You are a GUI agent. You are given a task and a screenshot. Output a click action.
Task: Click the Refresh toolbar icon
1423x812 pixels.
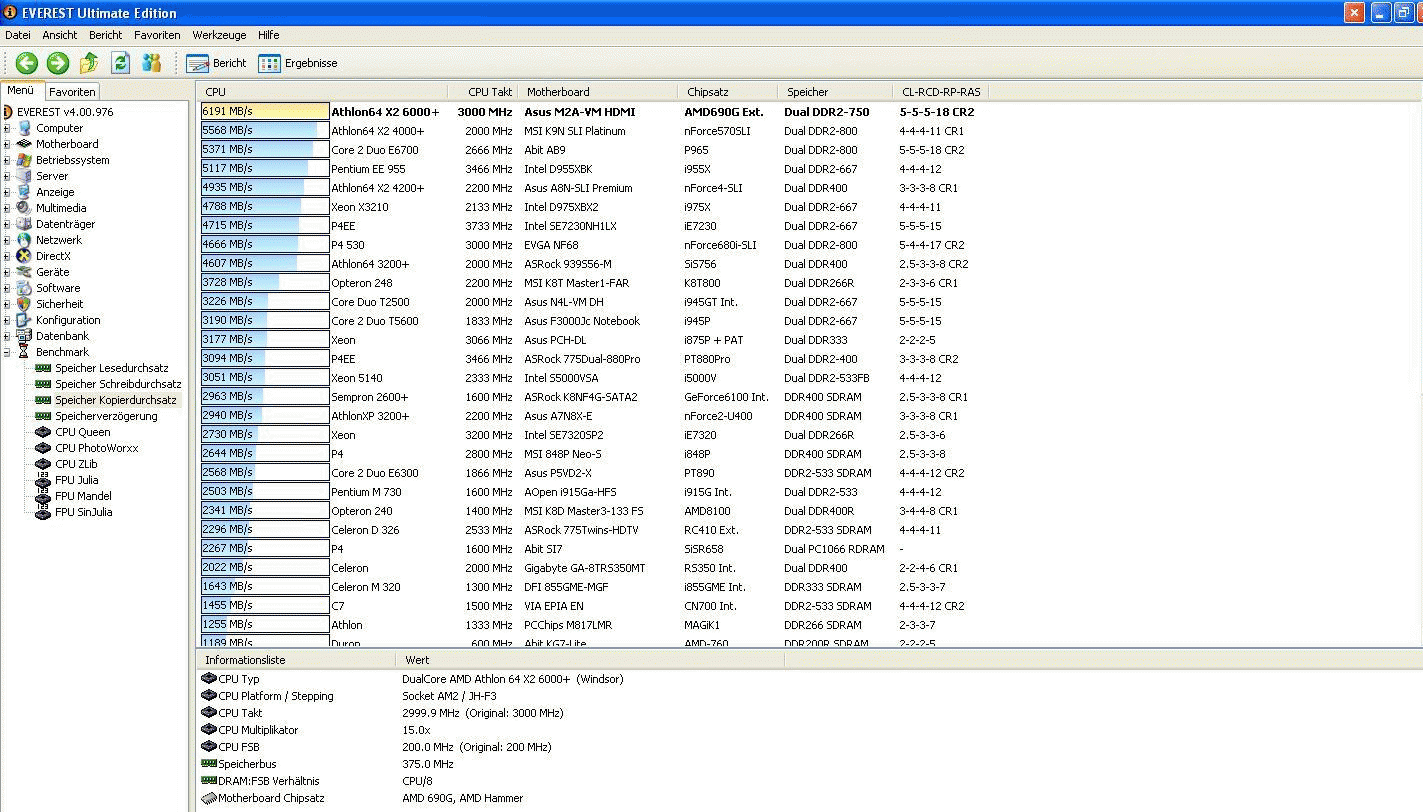121,63
